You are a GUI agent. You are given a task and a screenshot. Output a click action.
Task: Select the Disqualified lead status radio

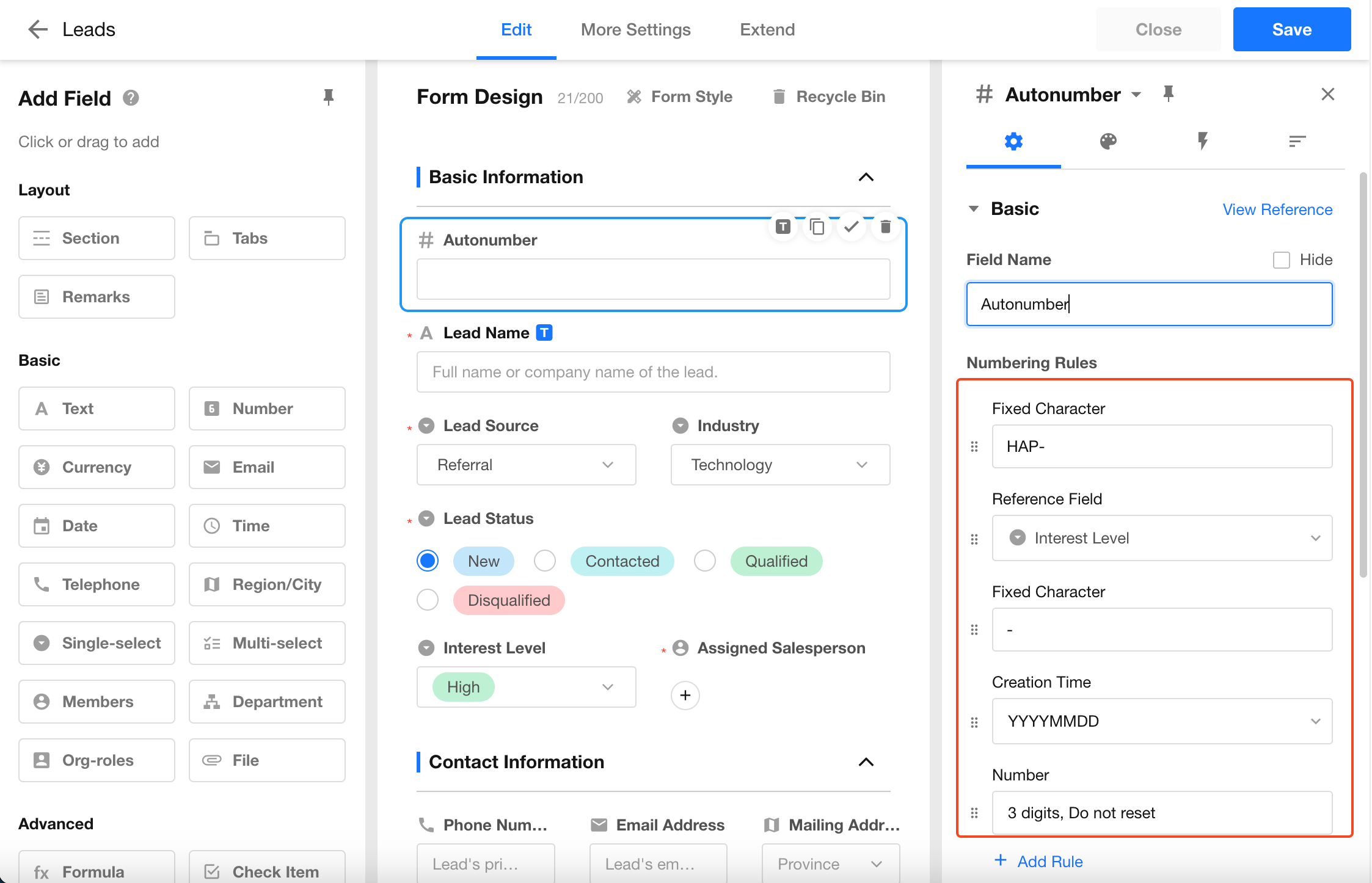(428, 600)
